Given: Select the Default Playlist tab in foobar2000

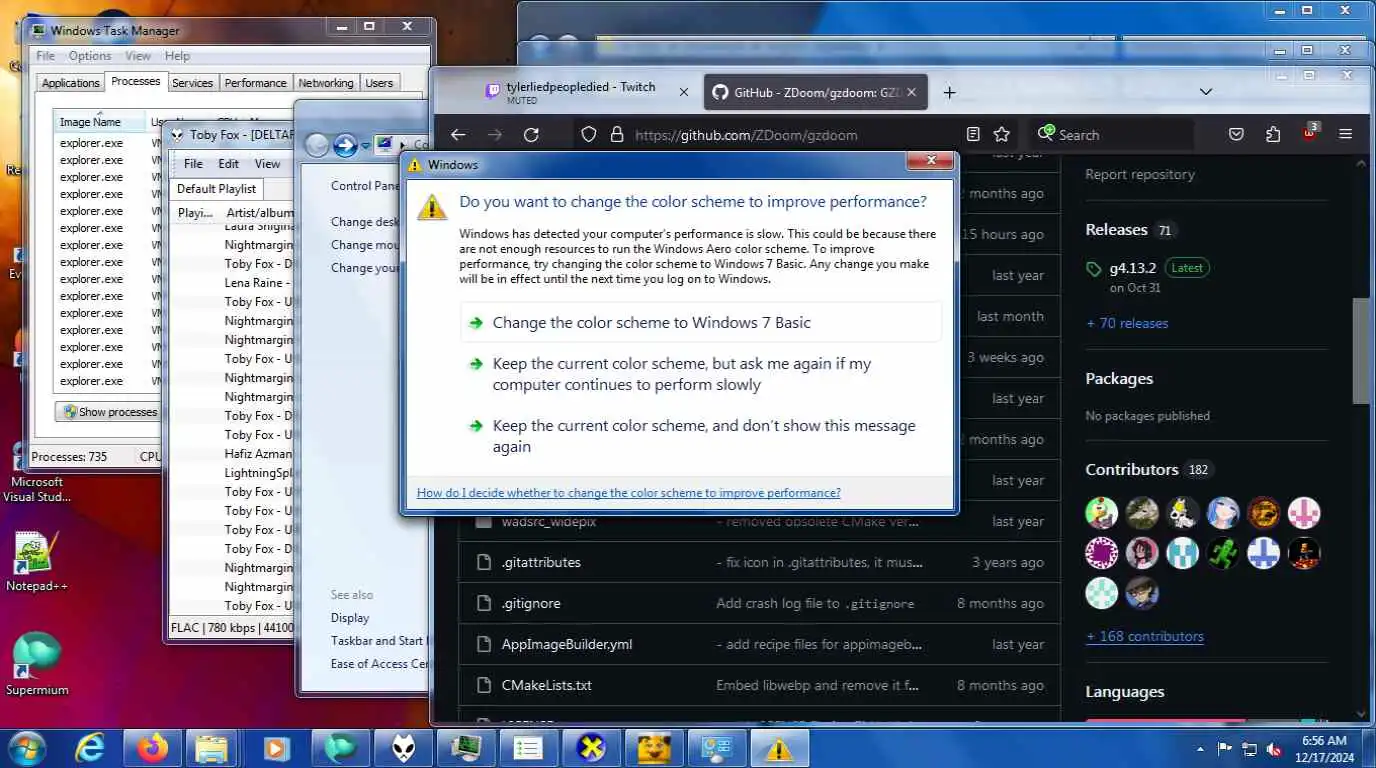Looking at the screenshot, I should [x=216, y=189].
